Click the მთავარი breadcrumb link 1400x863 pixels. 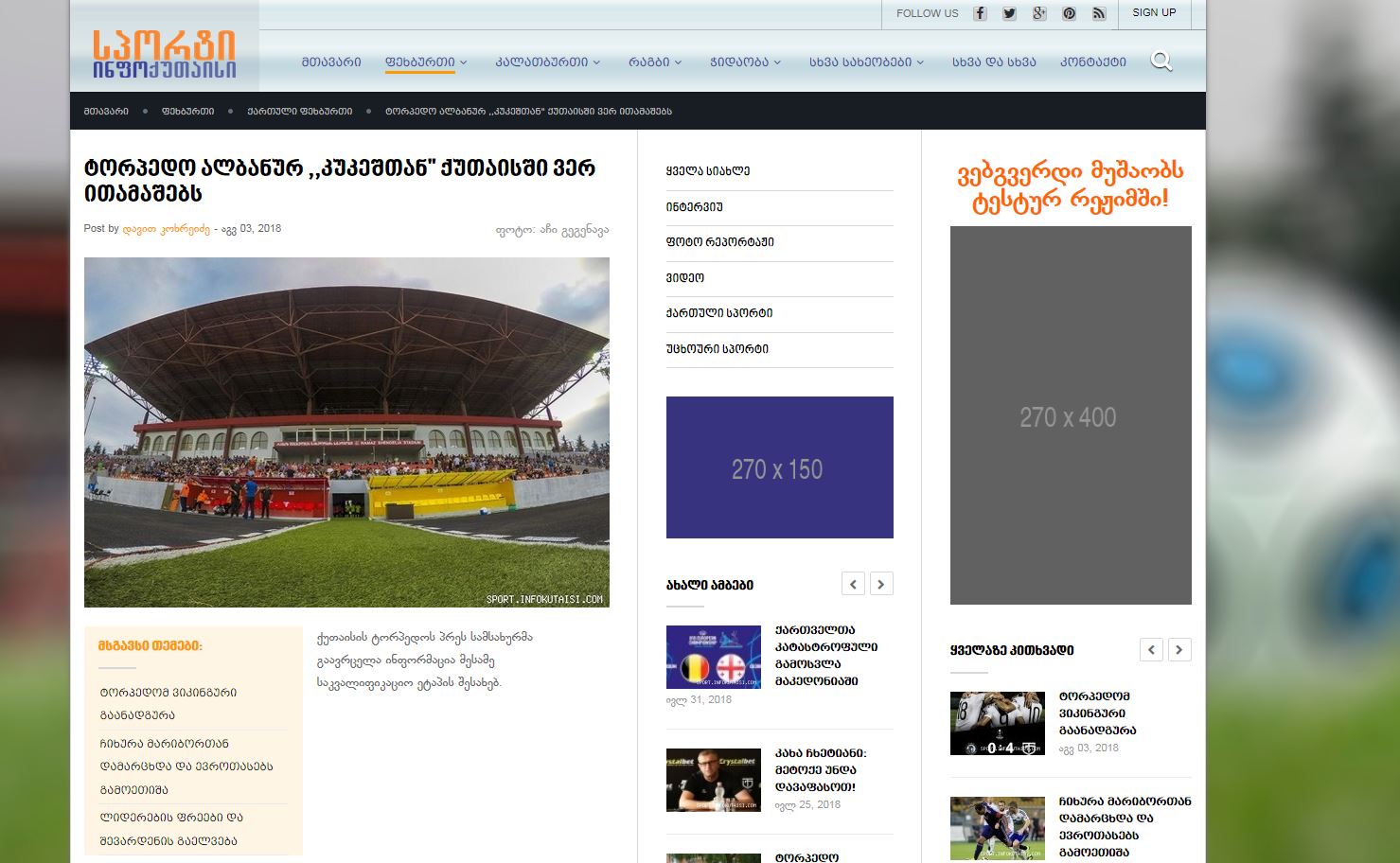pyautogui.click(x=106, y=111)
